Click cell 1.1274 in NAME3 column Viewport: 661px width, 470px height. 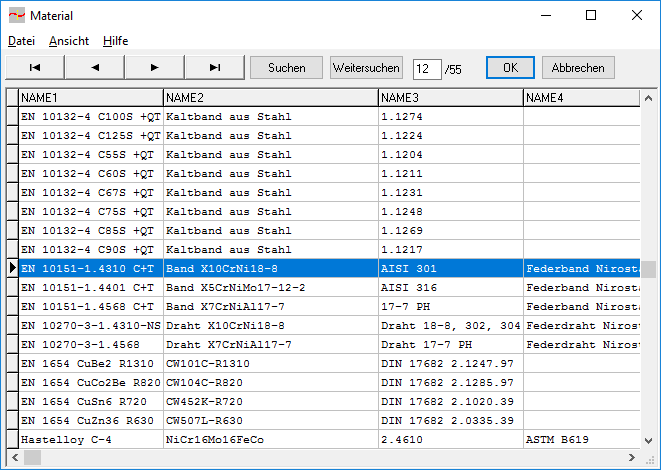pyautogui.click(x=451, y=116)
